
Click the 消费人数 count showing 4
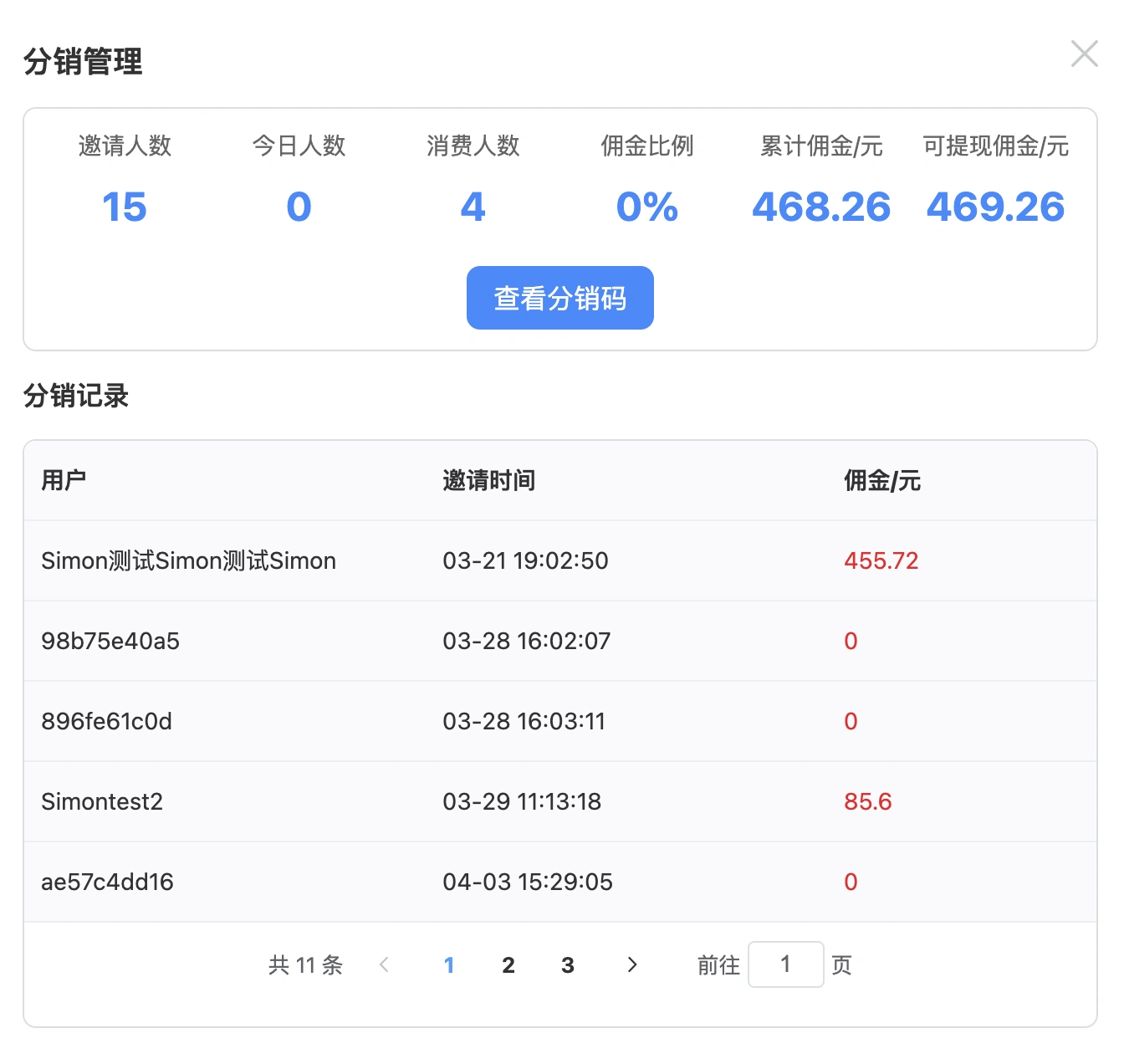point(473,207)
